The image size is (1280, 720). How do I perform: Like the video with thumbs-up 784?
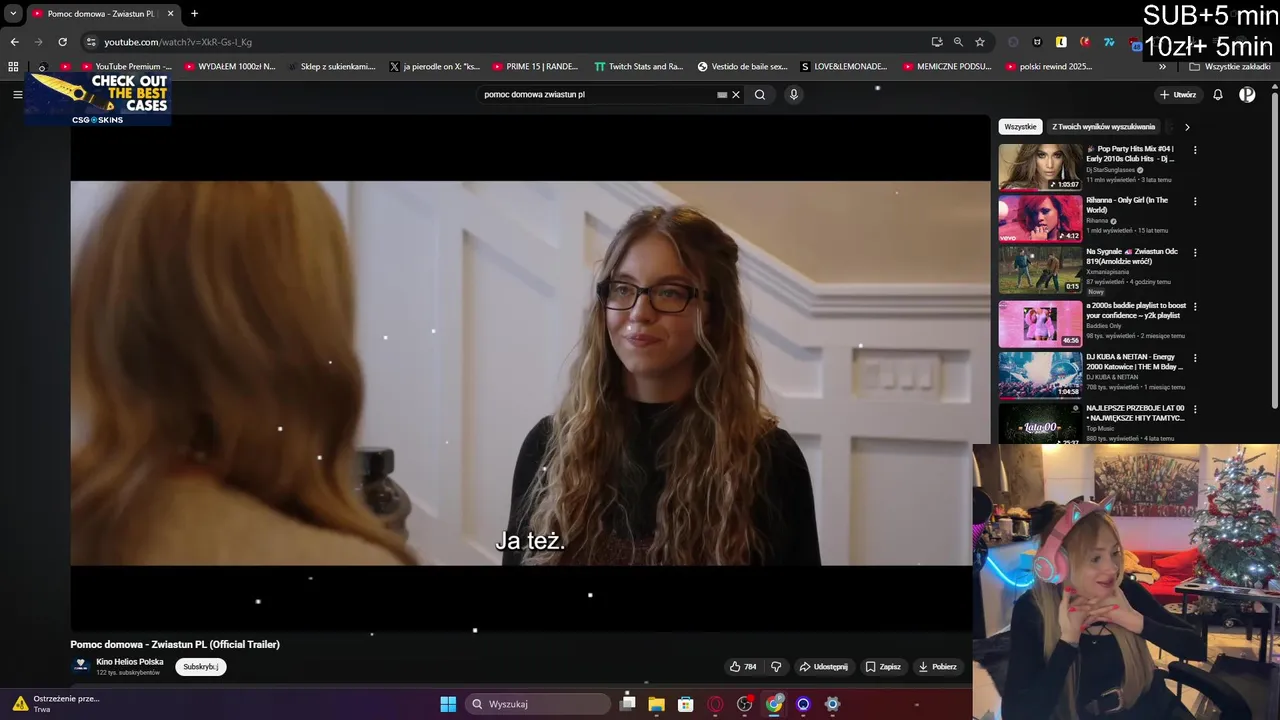(743, 667)
